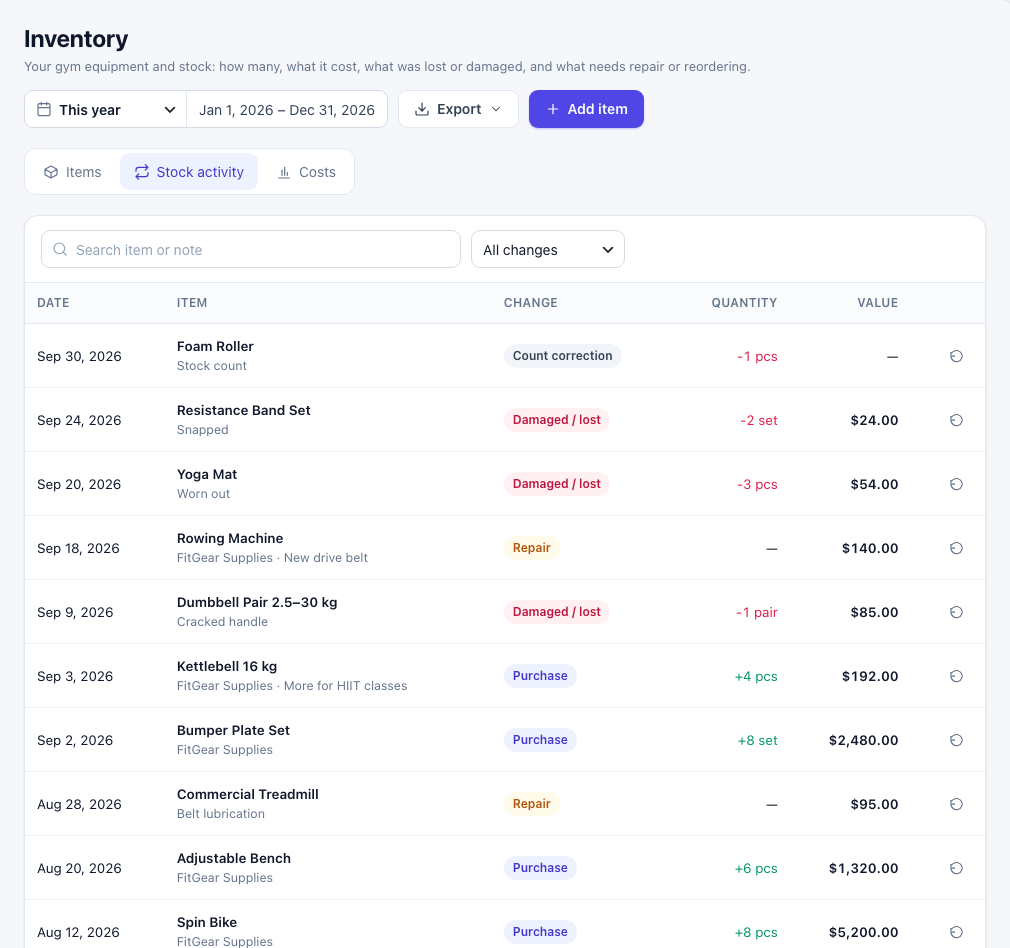Click the Spin Bike item name
The image size is (1010, 948).
[207, 922]
